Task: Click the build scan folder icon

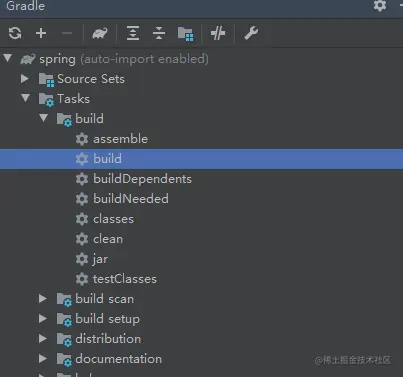Action: pos(64,300)
